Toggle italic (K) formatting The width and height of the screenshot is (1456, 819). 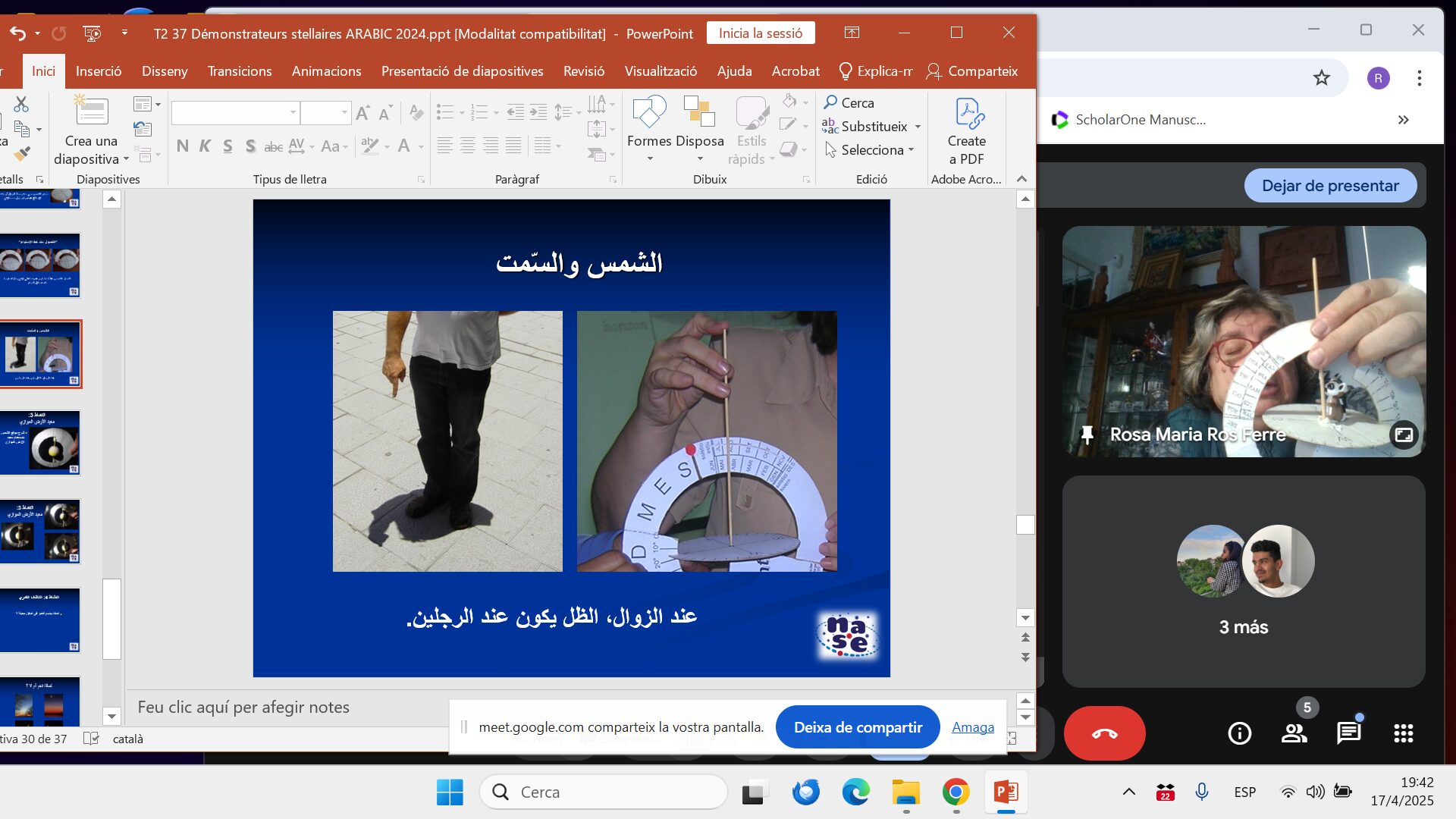pyautogui.click(x=205, y=146)
